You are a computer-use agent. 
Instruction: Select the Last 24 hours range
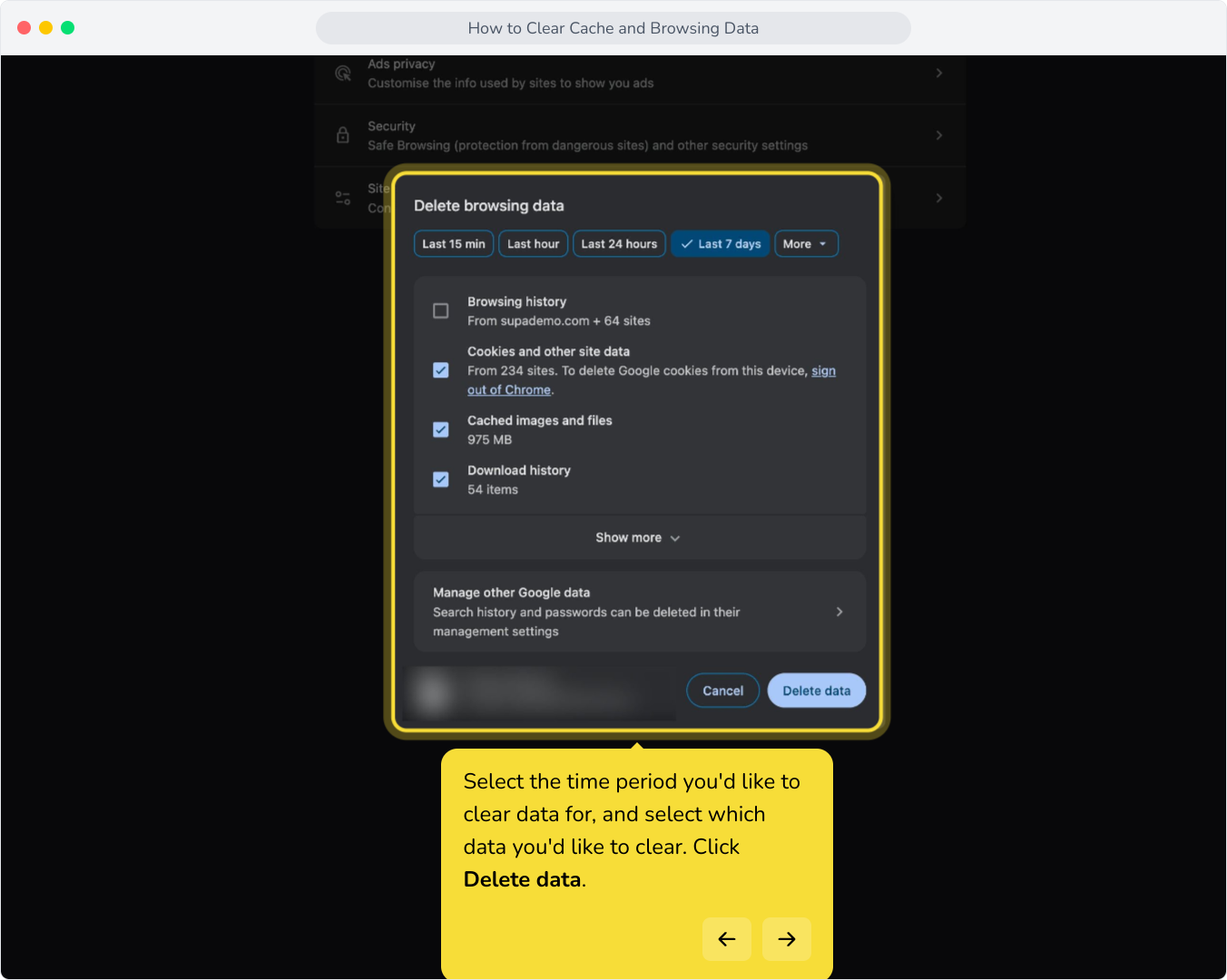point(619,244)
